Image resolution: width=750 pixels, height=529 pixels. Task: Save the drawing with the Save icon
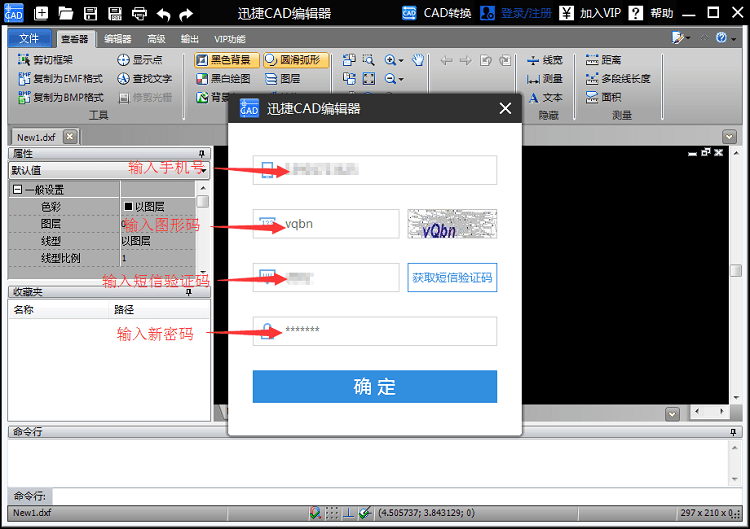point(90,13)
